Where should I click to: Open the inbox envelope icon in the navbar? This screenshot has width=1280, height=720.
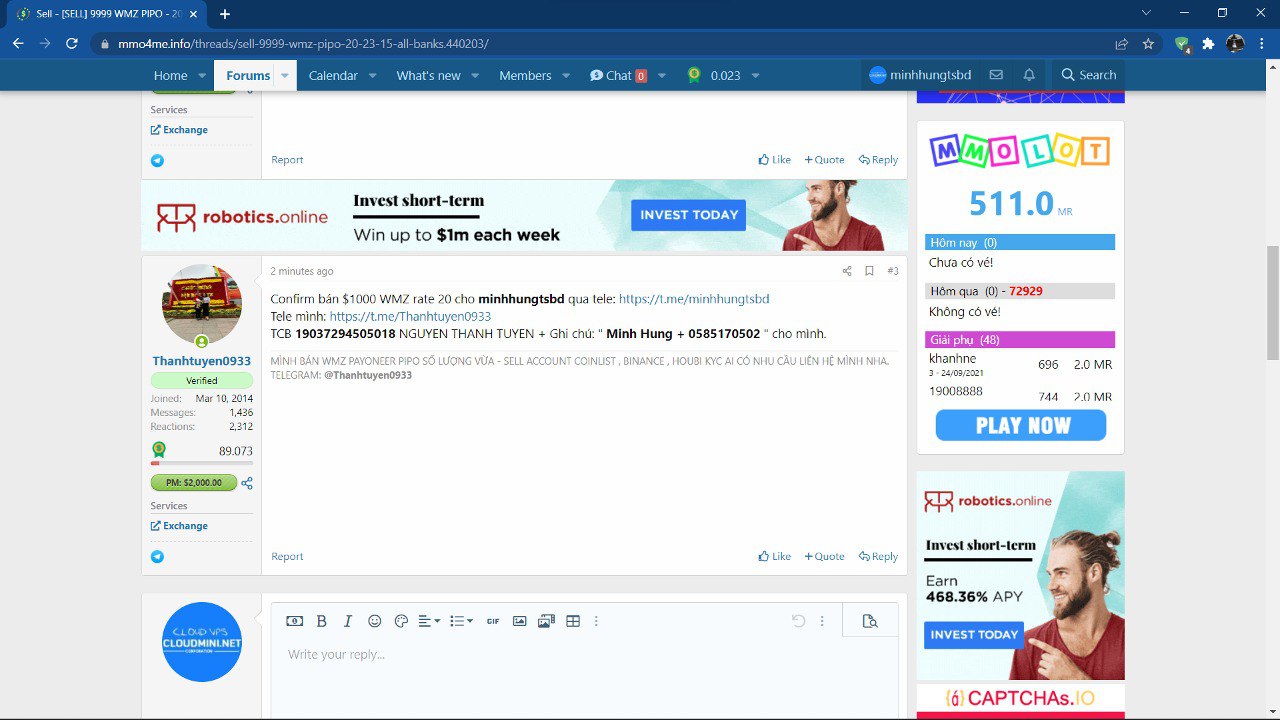(x=996, y=75)
